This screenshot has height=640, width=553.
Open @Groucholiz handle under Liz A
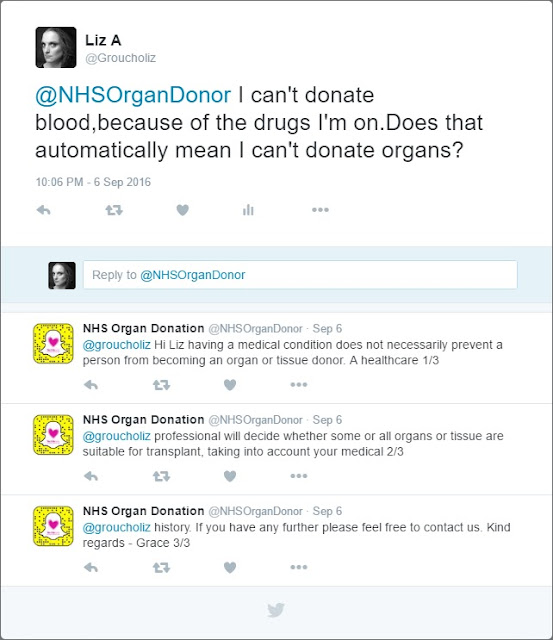tap(120, 58)
